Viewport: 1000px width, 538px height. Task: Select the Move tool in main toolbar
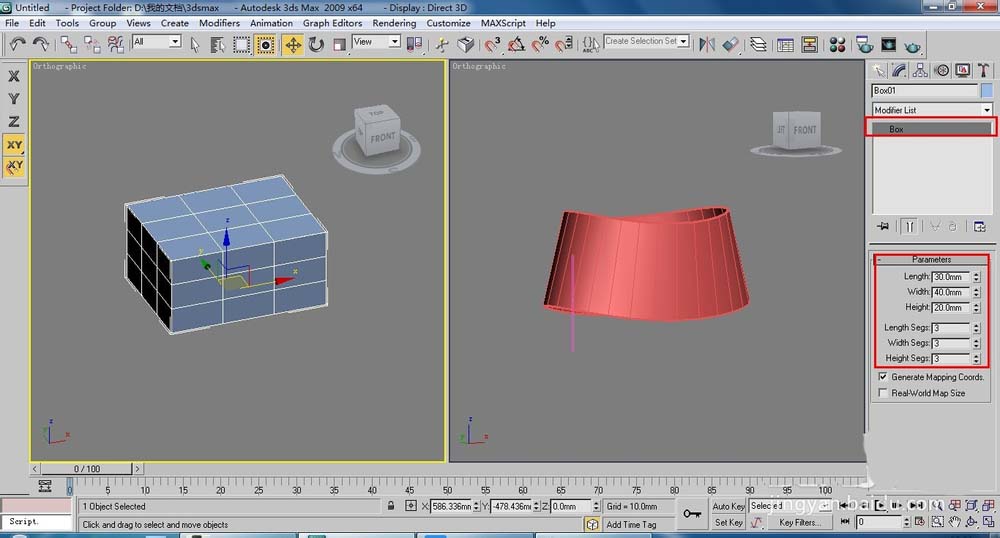[x=293, y=44]
